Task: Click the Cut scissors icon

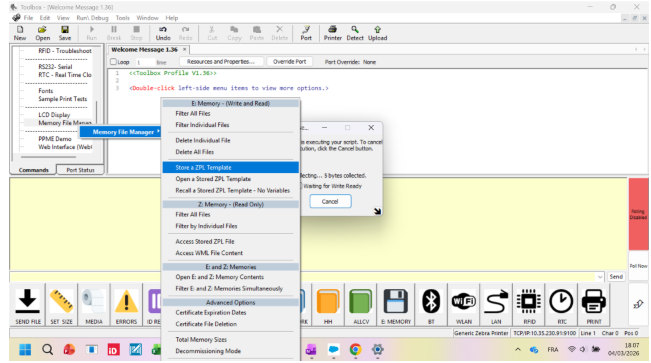Action: 212,33
